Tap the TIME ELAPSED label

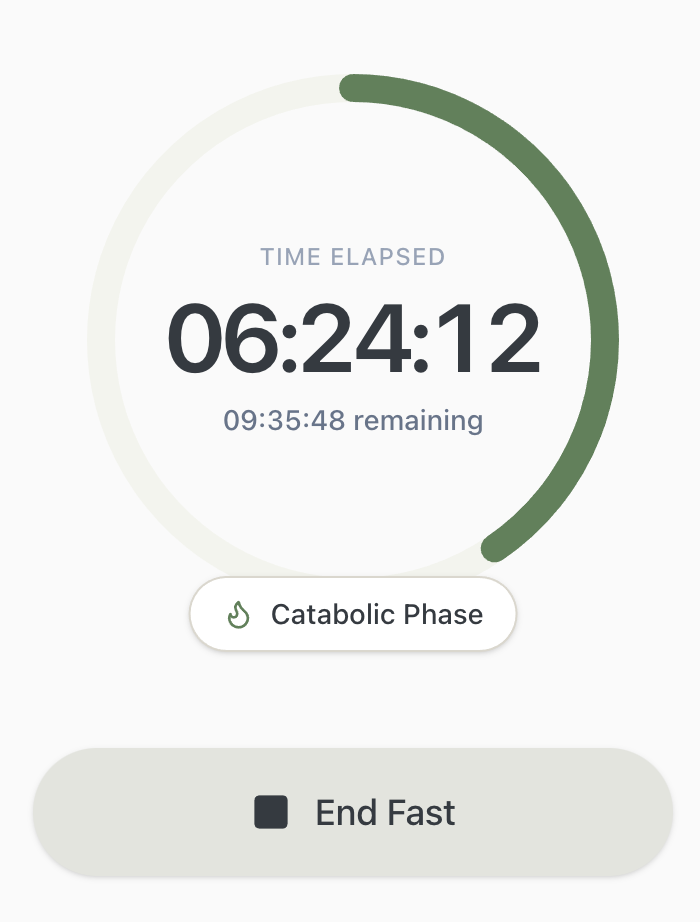pyautogui.click(x=353, y=257)
